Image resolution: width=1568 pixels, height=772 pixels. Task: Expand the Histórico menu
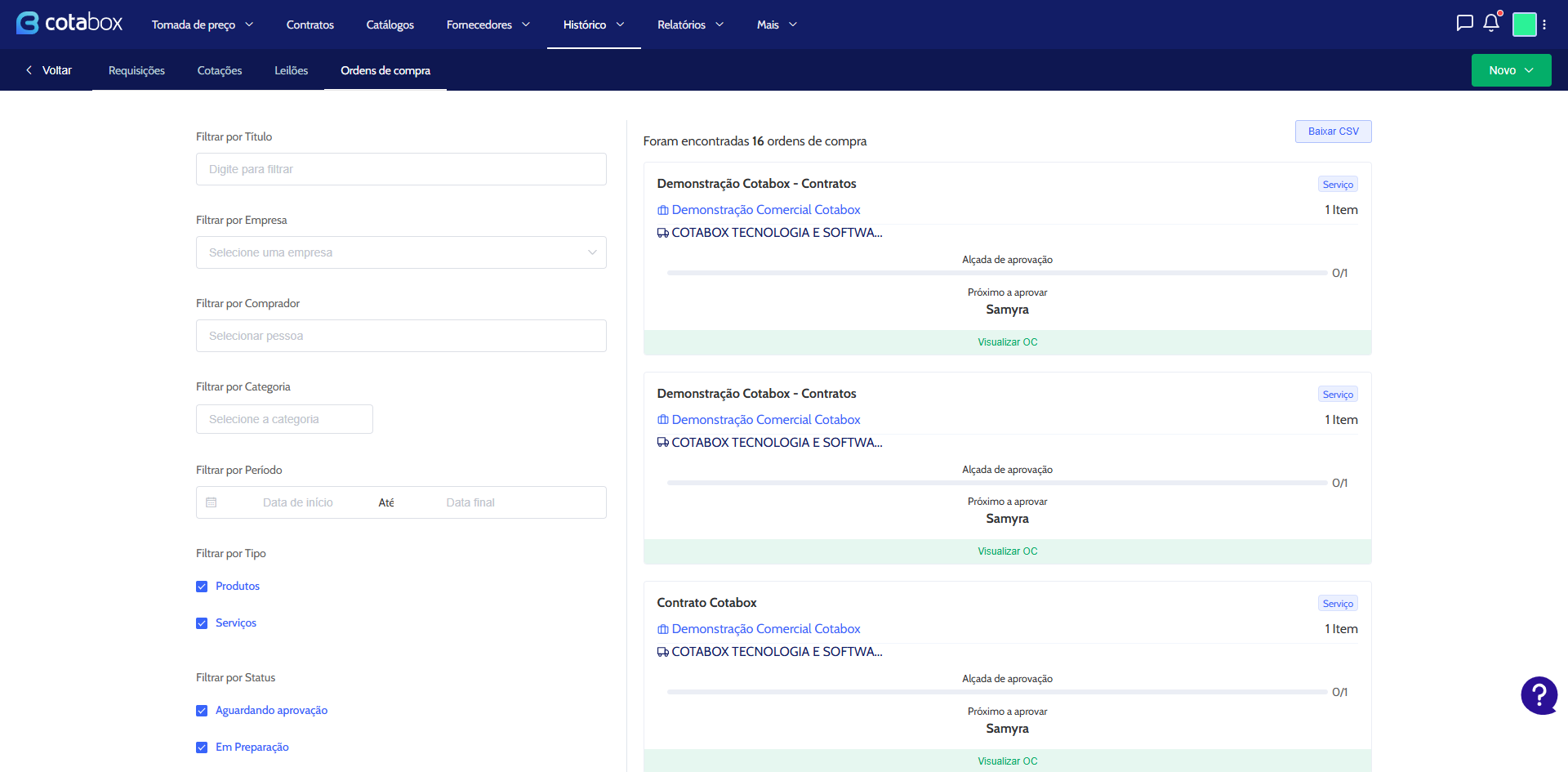click(594, 25)
